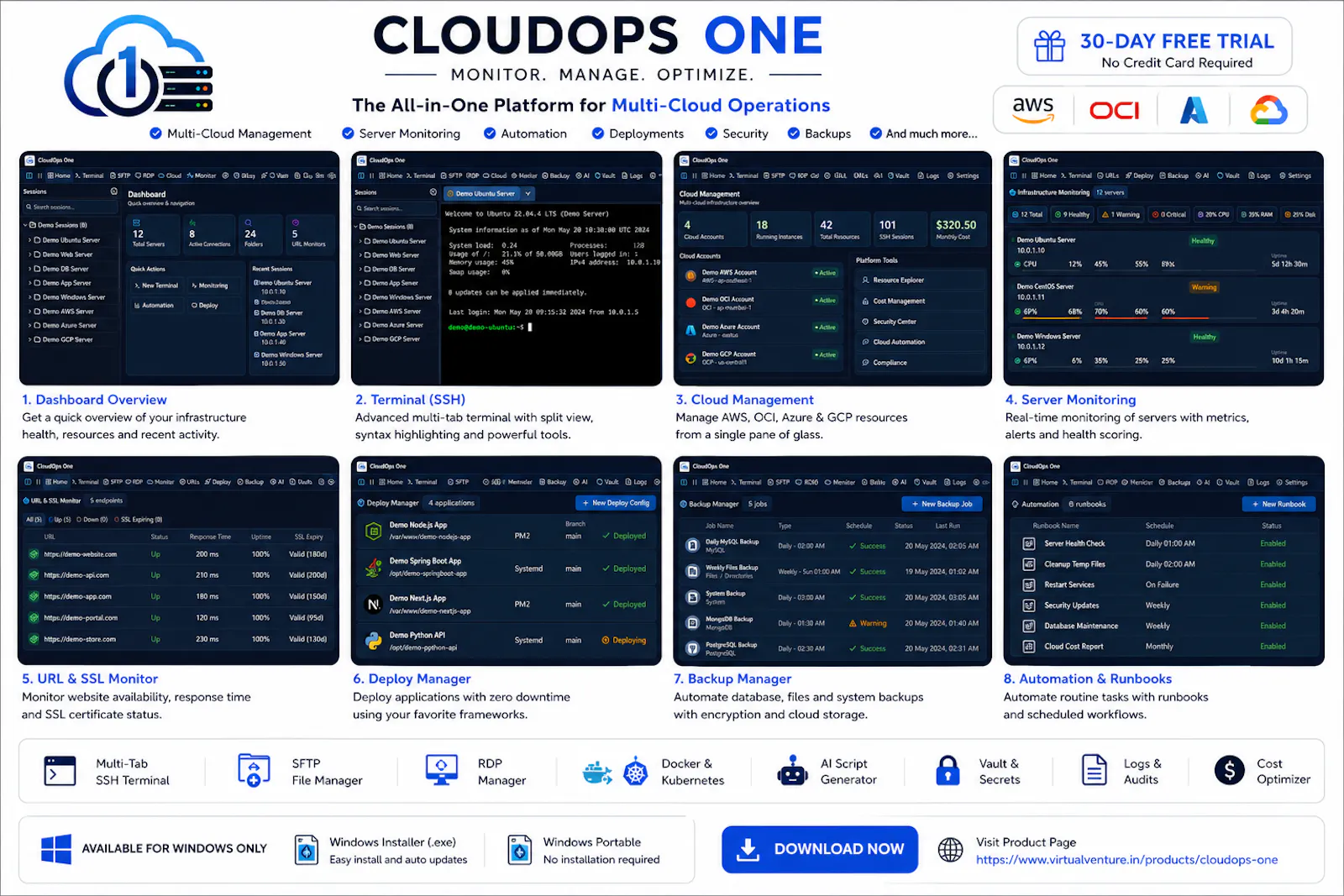Click the Vault & Secrets padlock icon
The height and width of the screenshot is (896, 1344).
(948, 770)
